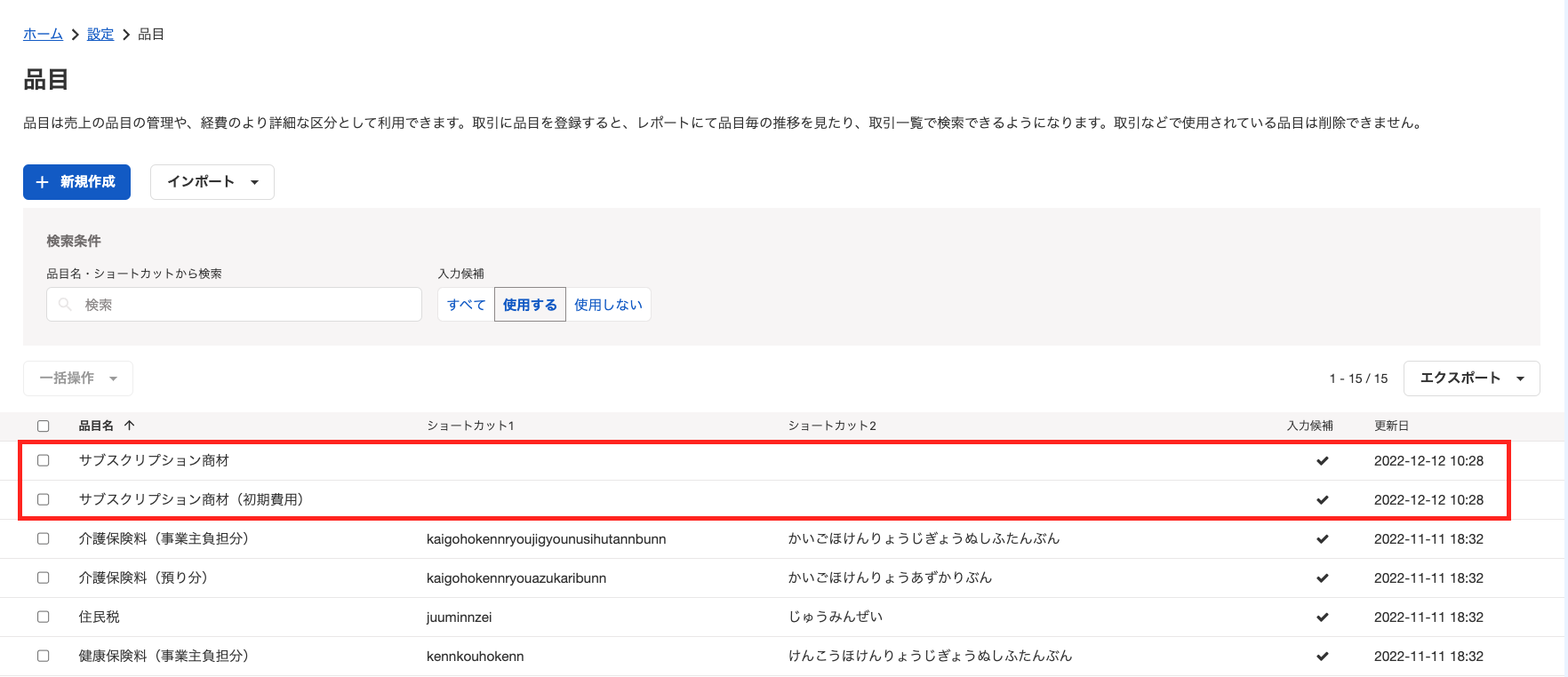This screenshot has width=1568, height=677.
Task: Click checkmark in 健康保険料（事業主負担分）row
Action: pyautogui.click(x=1322, y=657)
